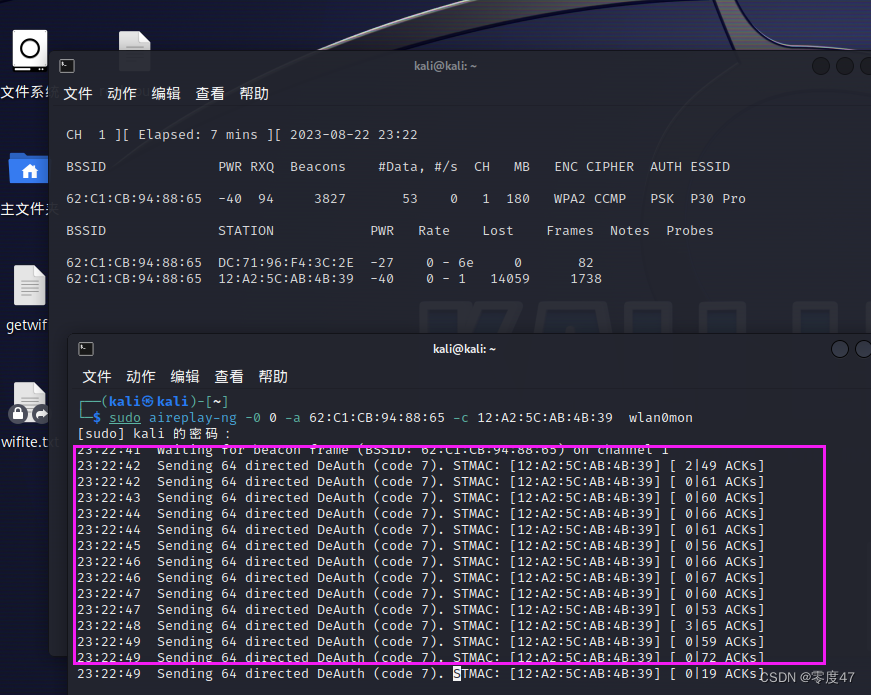
Task: Click the DeAuth line ending '0|53 ACKs'
Action: [x=421, y=610]
